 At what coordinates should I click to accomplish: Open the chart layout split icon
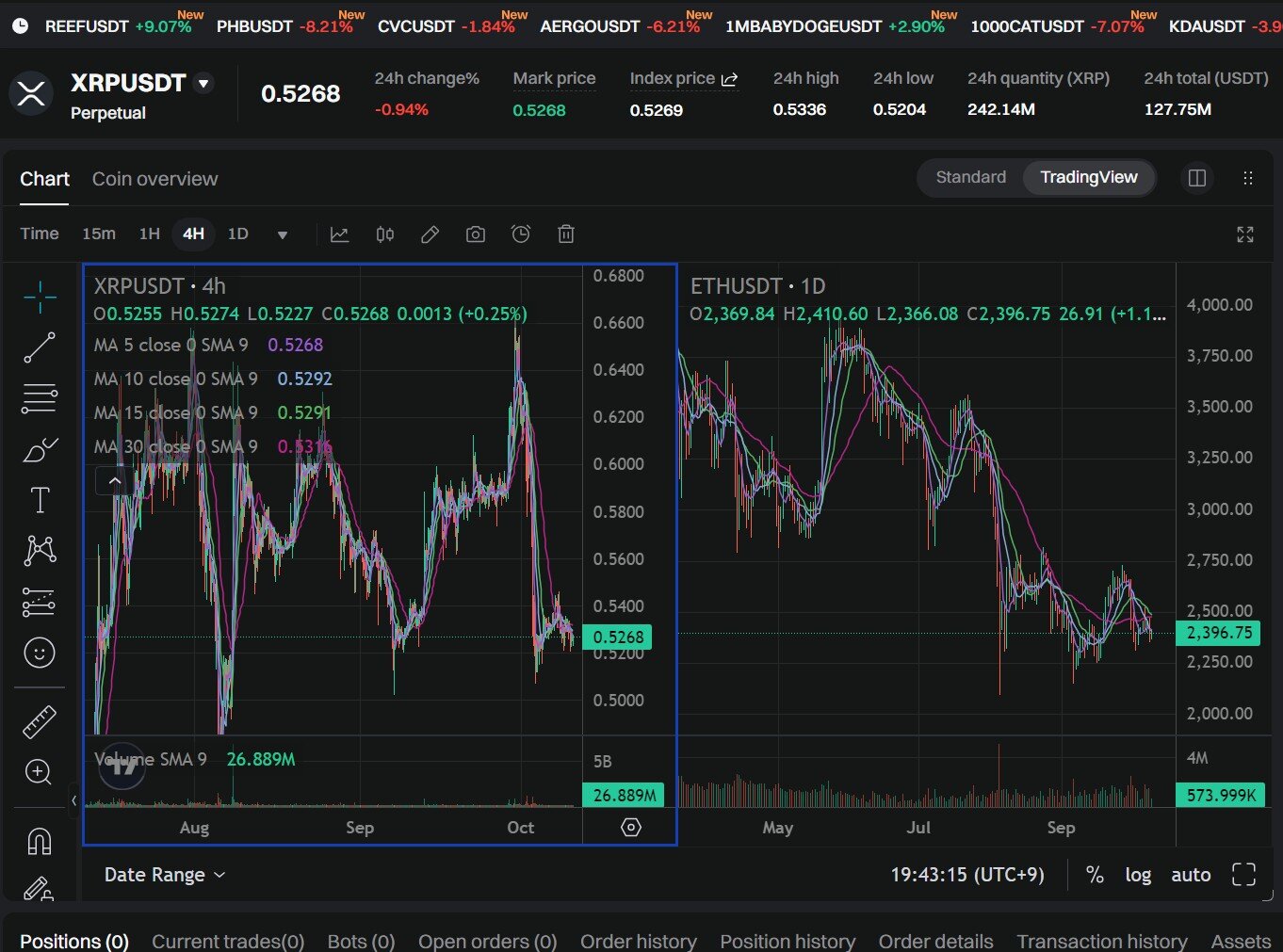(1197, 178)
